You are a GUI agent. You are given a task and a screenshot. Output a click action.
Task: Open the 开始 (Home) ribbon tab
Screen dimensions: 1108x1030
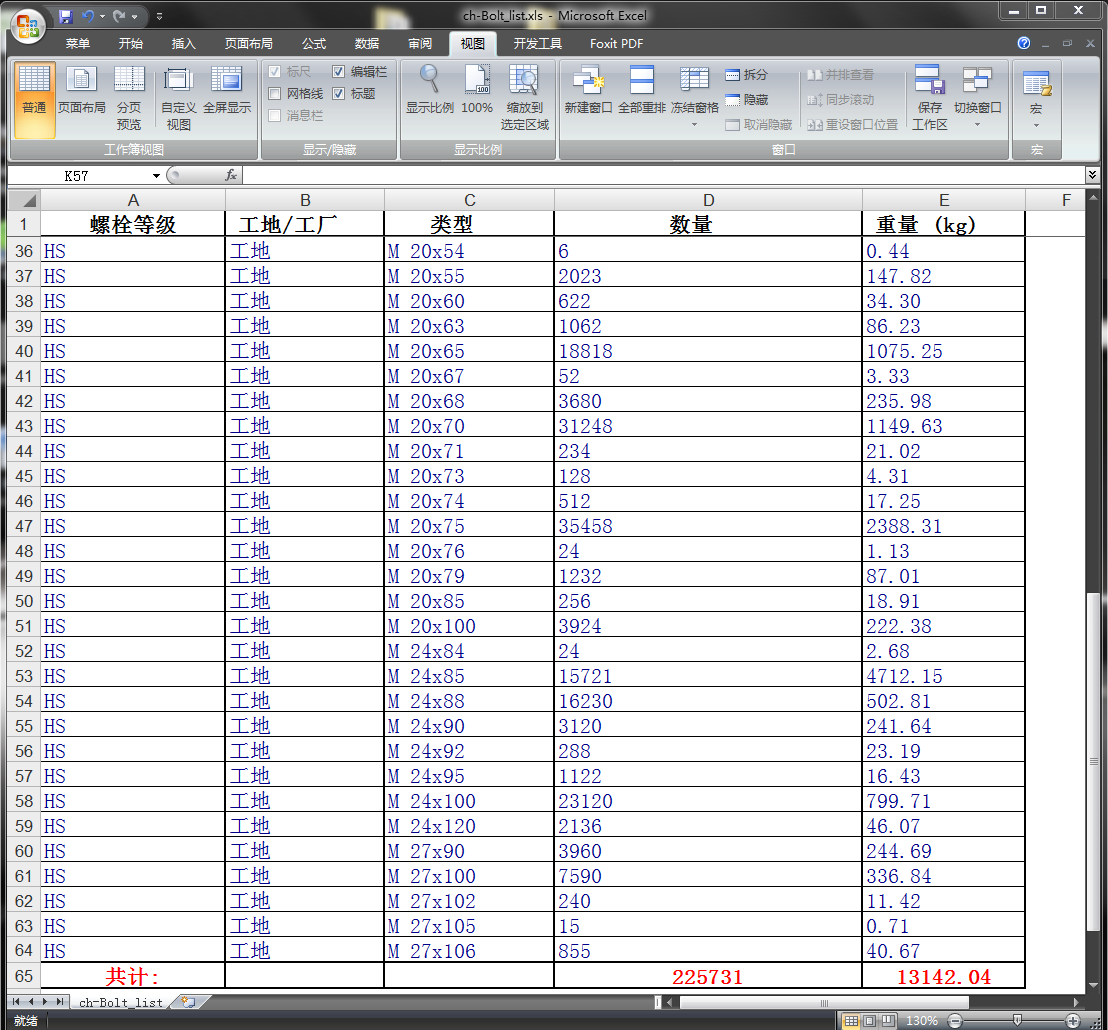pyautogui.click(x=131, y=44)
